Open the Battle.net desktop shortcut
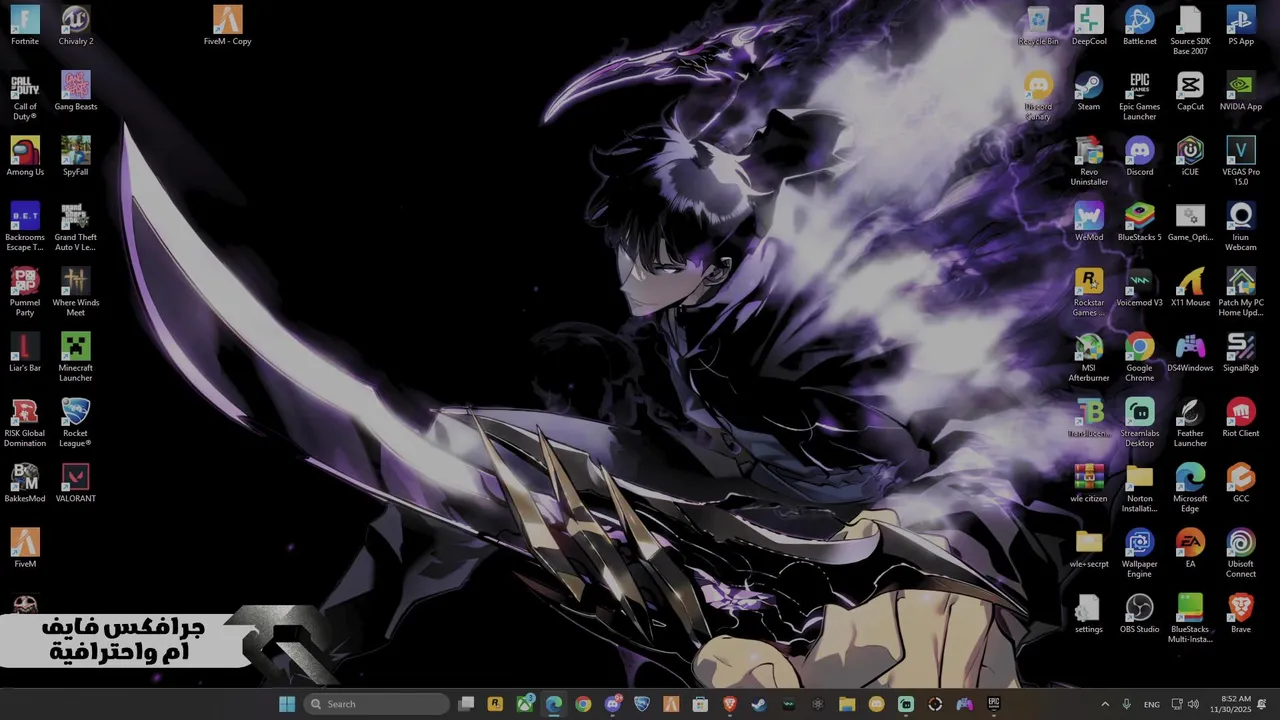 [1140, 26]
